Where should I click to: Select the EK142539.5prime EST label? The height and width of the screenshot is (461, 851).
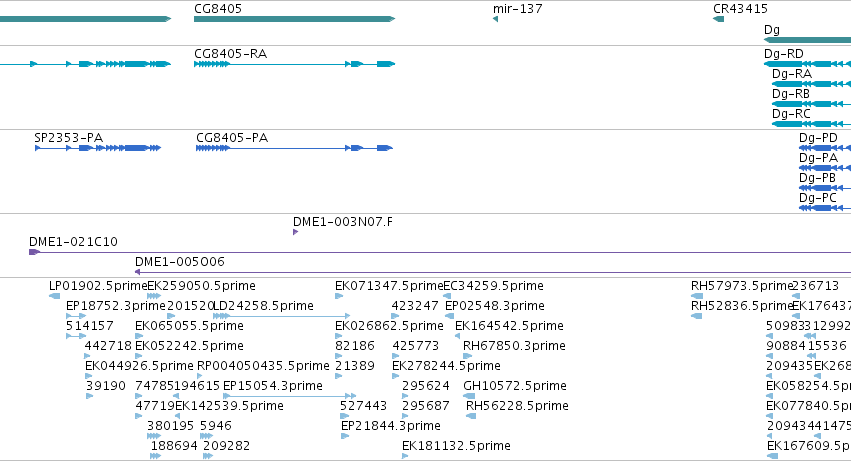point(229,407)
